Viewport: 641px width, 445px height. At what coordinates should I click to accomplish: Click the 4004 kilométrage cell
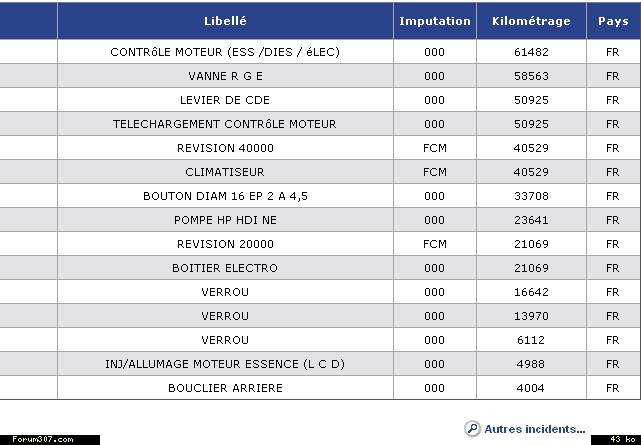[531, 388]
